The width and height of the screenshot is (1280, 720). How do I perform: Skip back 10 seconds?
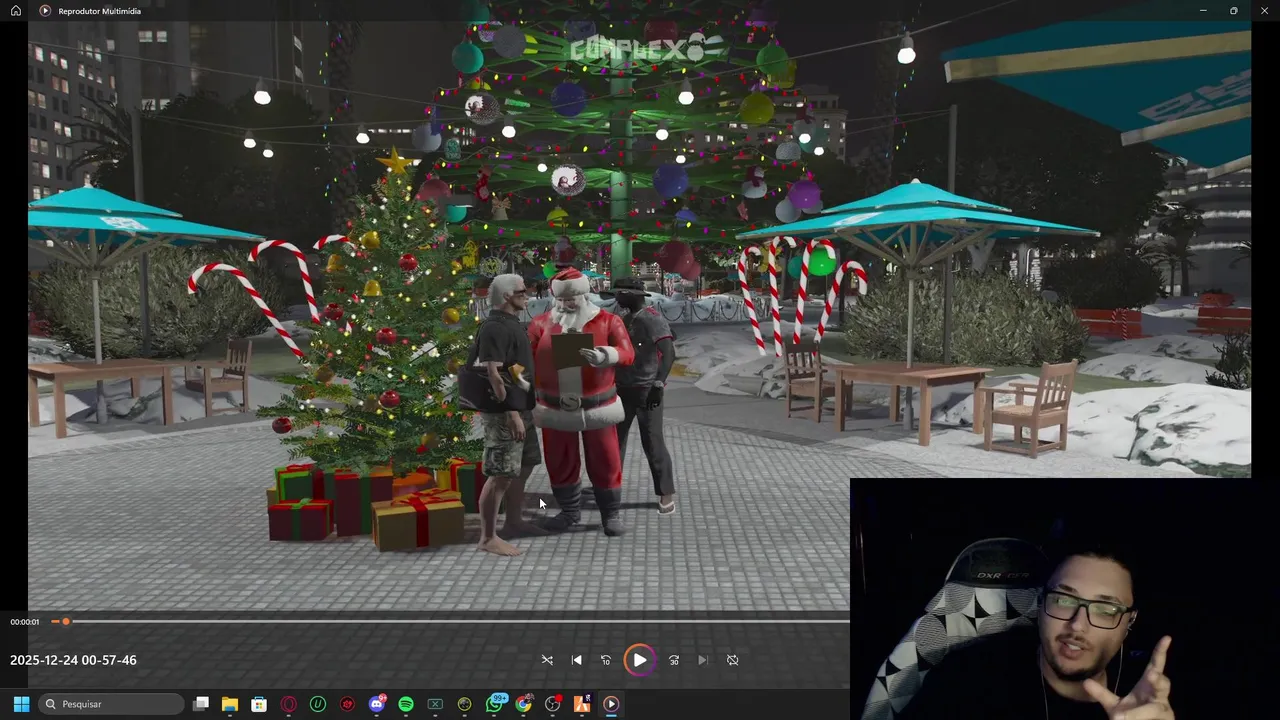click(606, 660)
